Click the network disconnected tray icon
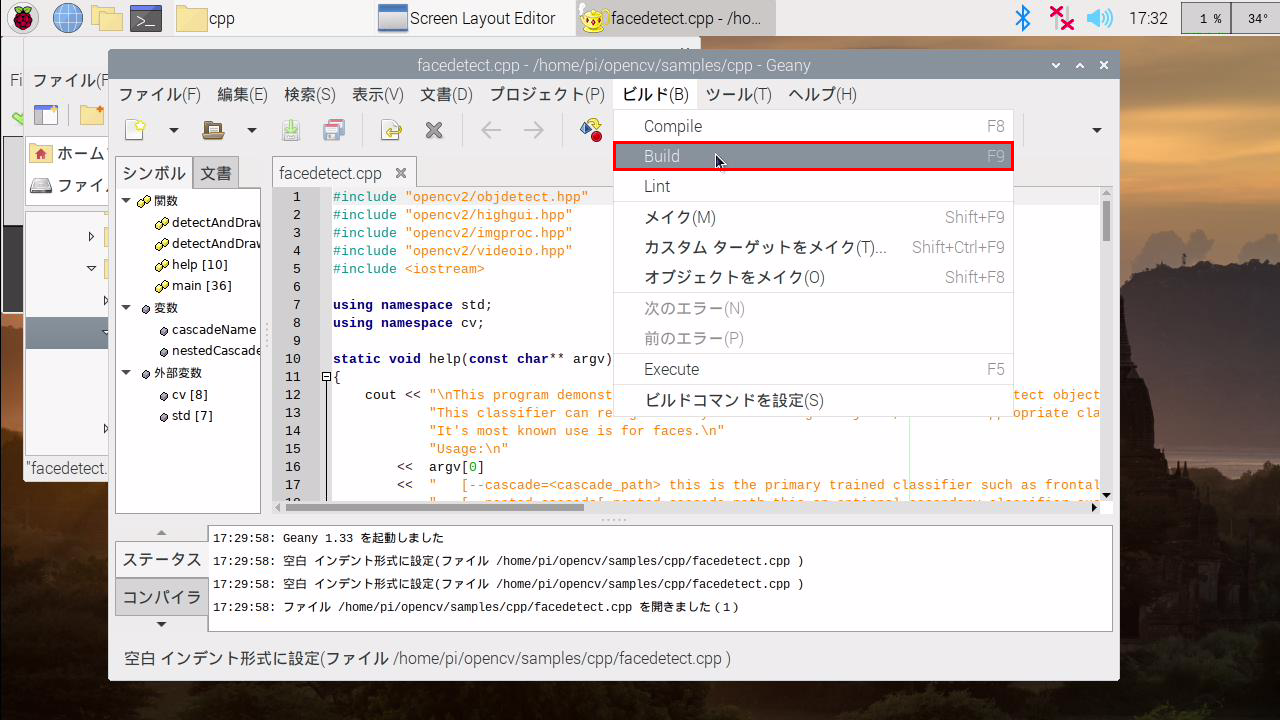Screen dimensions: 1280x720 (1061, 18)
